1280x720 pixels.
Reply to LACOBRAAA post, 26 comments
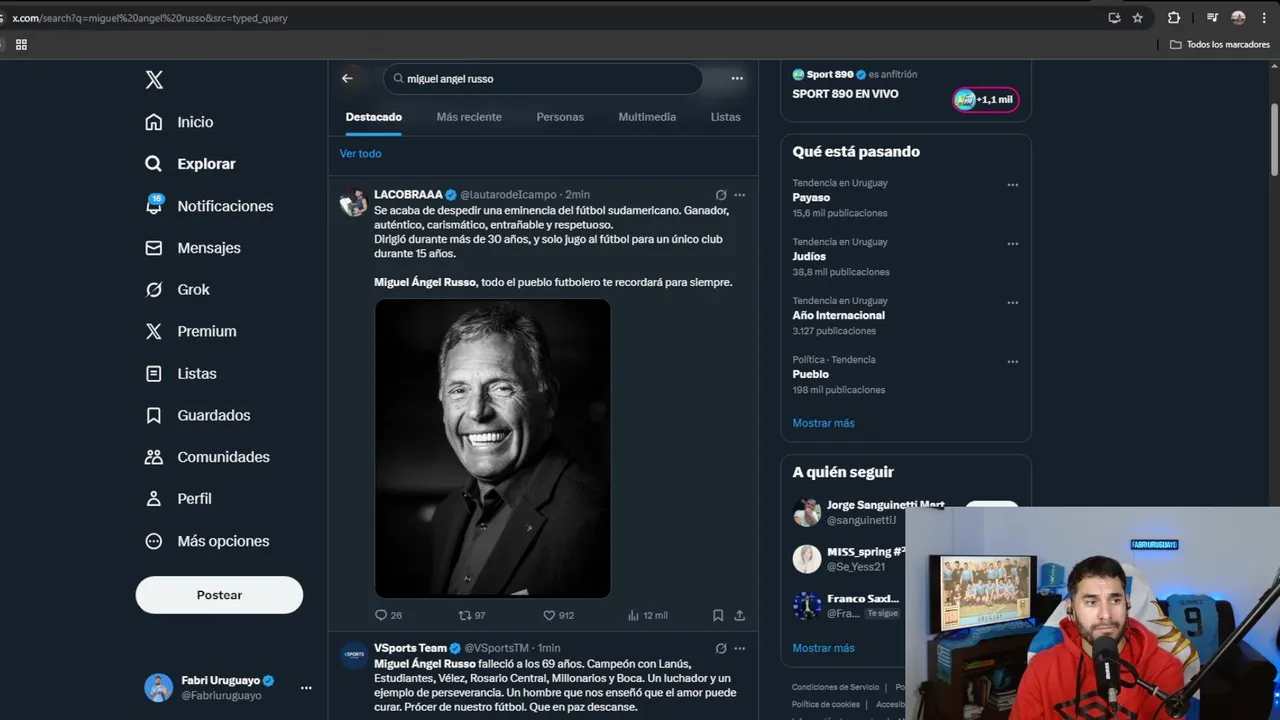pyautogui.click(x=388, y=616)
